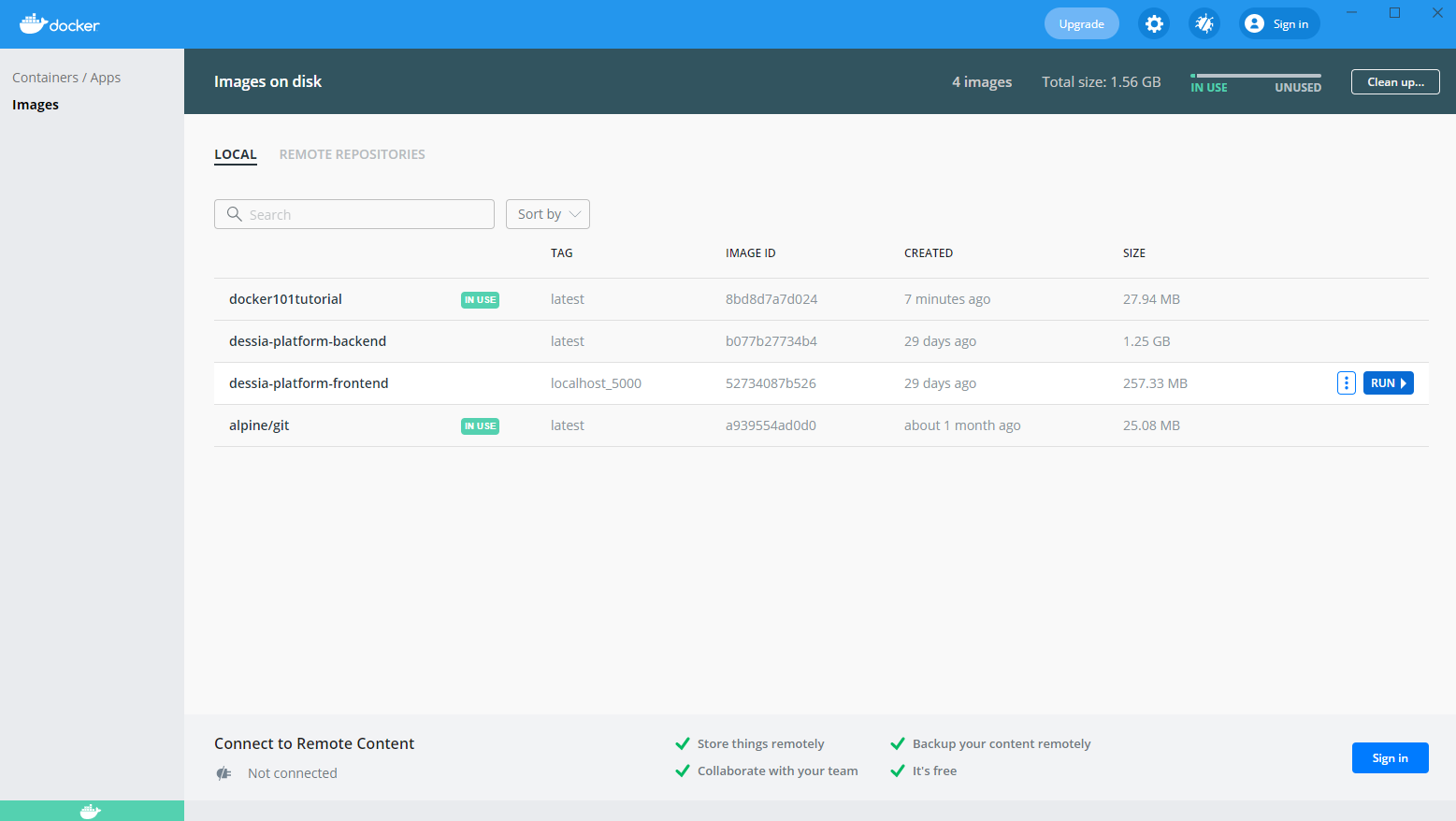Click the in use / unused storage bar
1456x821 pixels.
point(1256,76)
